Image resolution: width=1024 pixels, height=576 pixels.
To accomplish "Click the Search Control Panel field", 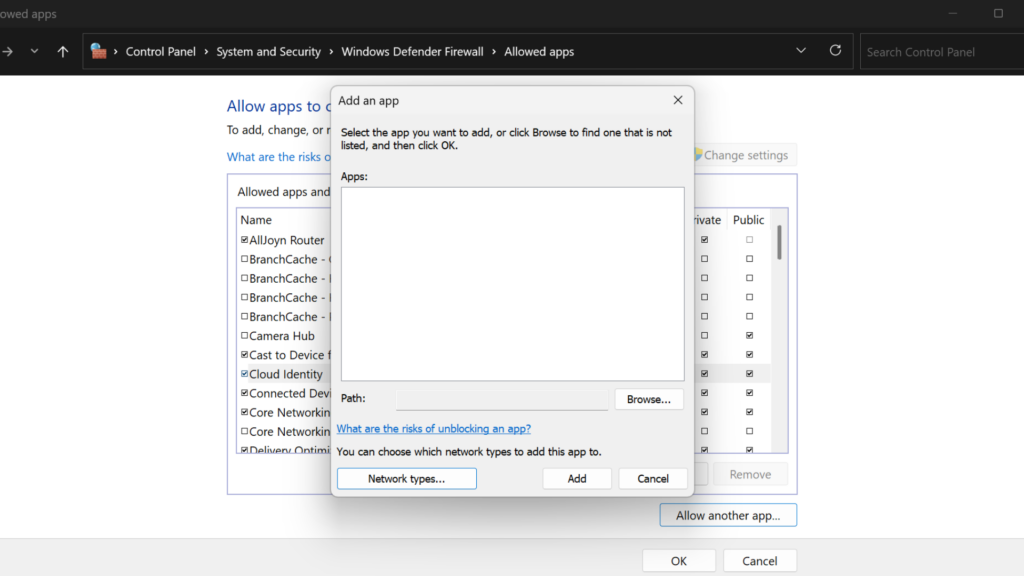I will [x=942, y=52].
